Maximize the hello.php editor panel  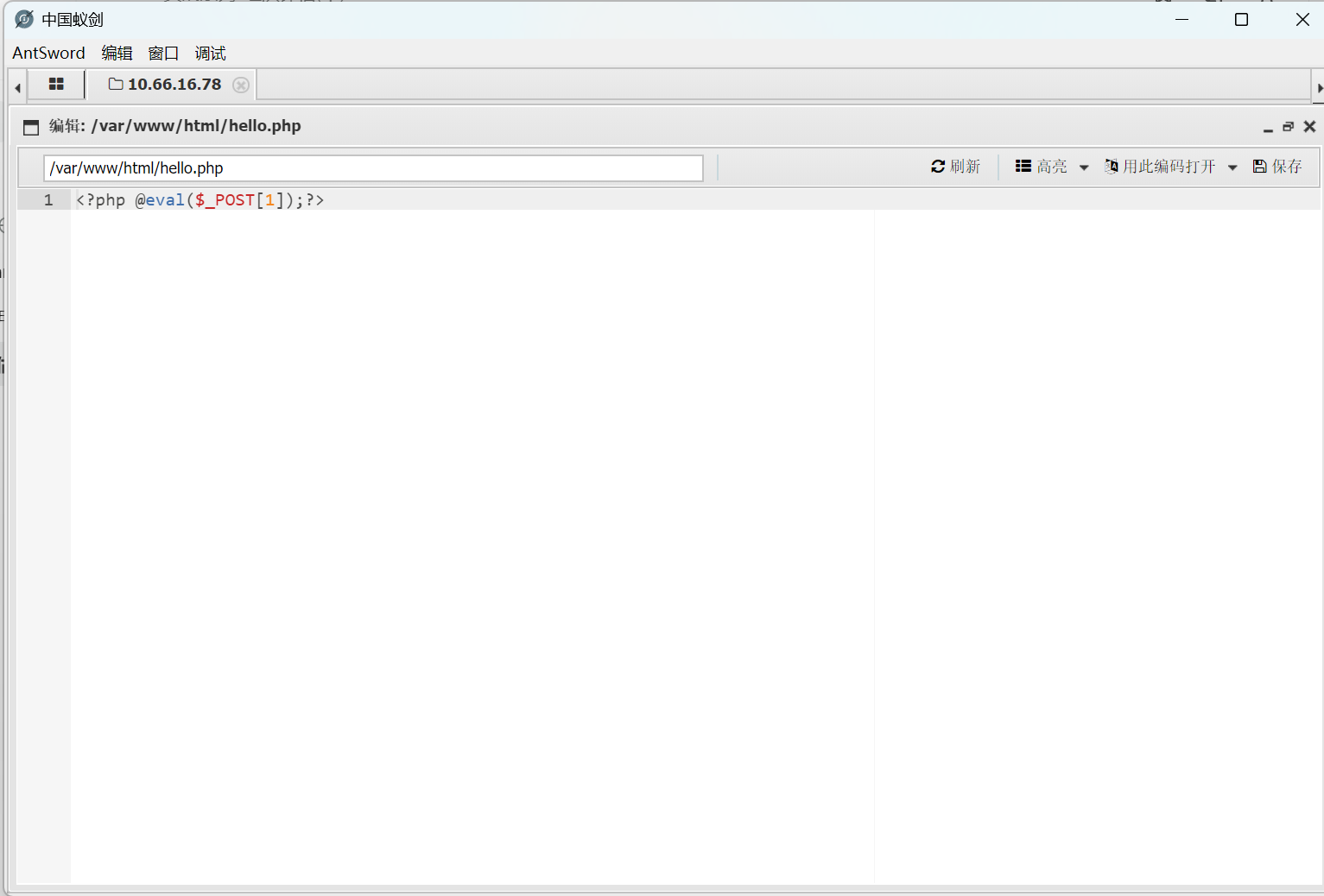[x=1288, y=127]
